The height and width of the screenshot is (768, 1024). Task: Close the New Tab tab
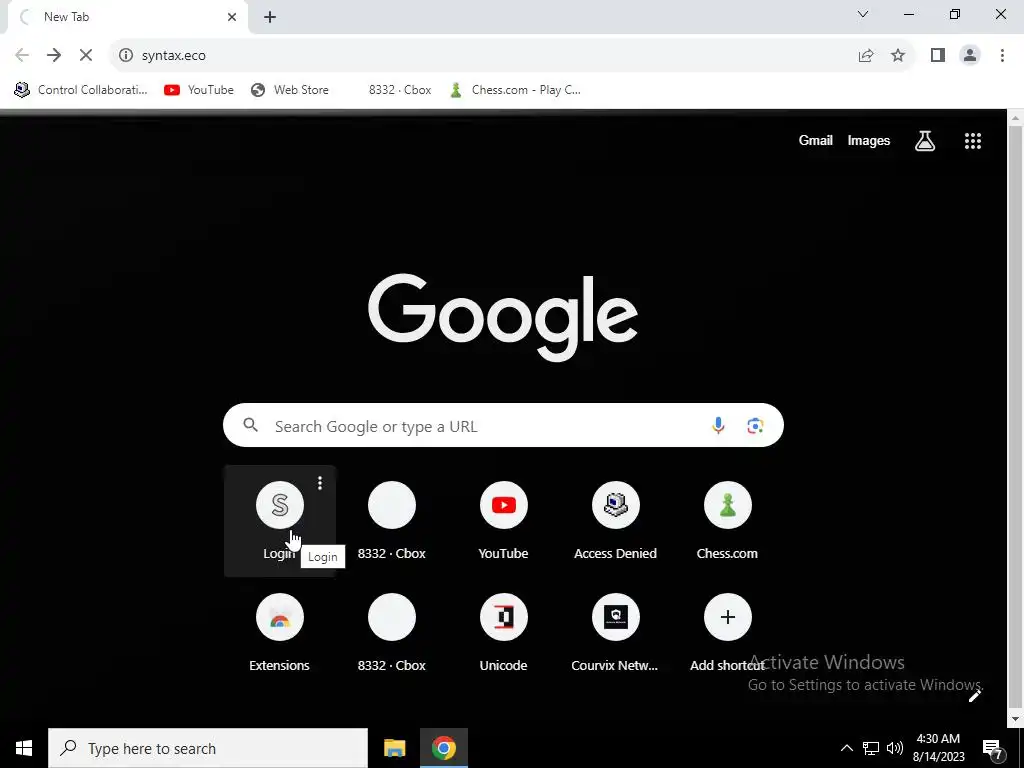(x=232, y=17)
